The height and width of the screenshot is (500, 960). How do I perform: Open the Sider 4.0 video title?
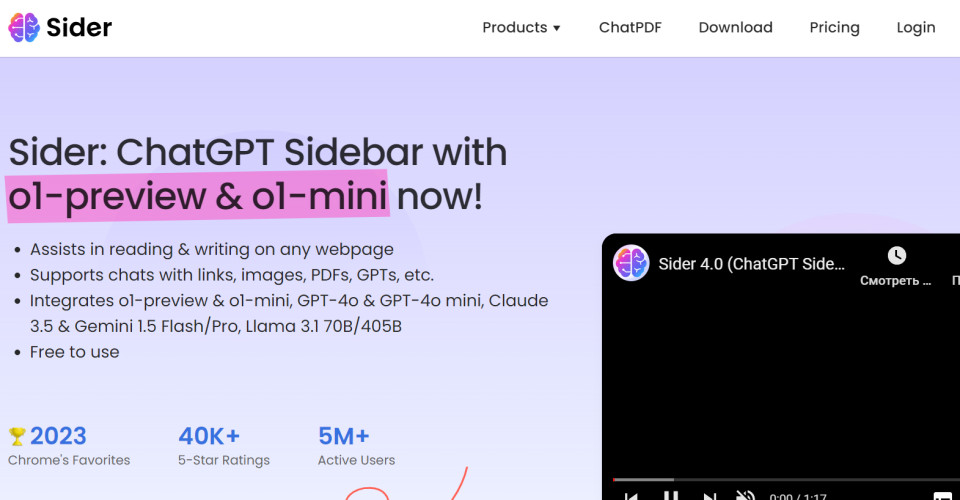751,264
